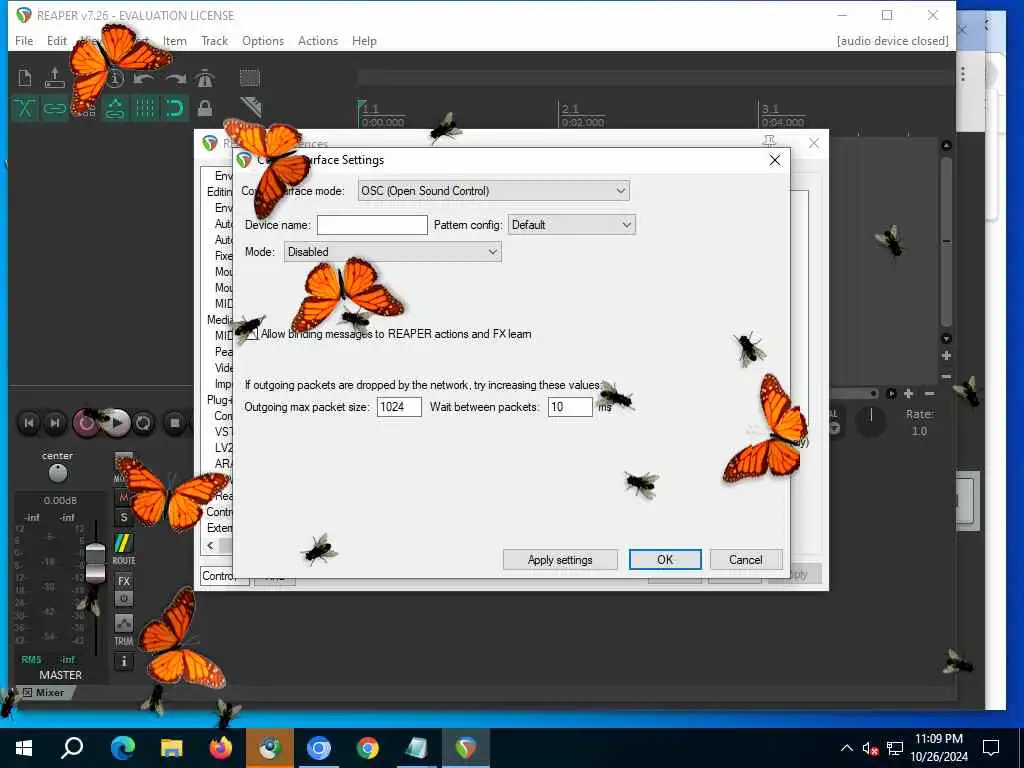Open the Edit menu
This screenshot has width=1024, height=768.
click(x=57, y=40)
